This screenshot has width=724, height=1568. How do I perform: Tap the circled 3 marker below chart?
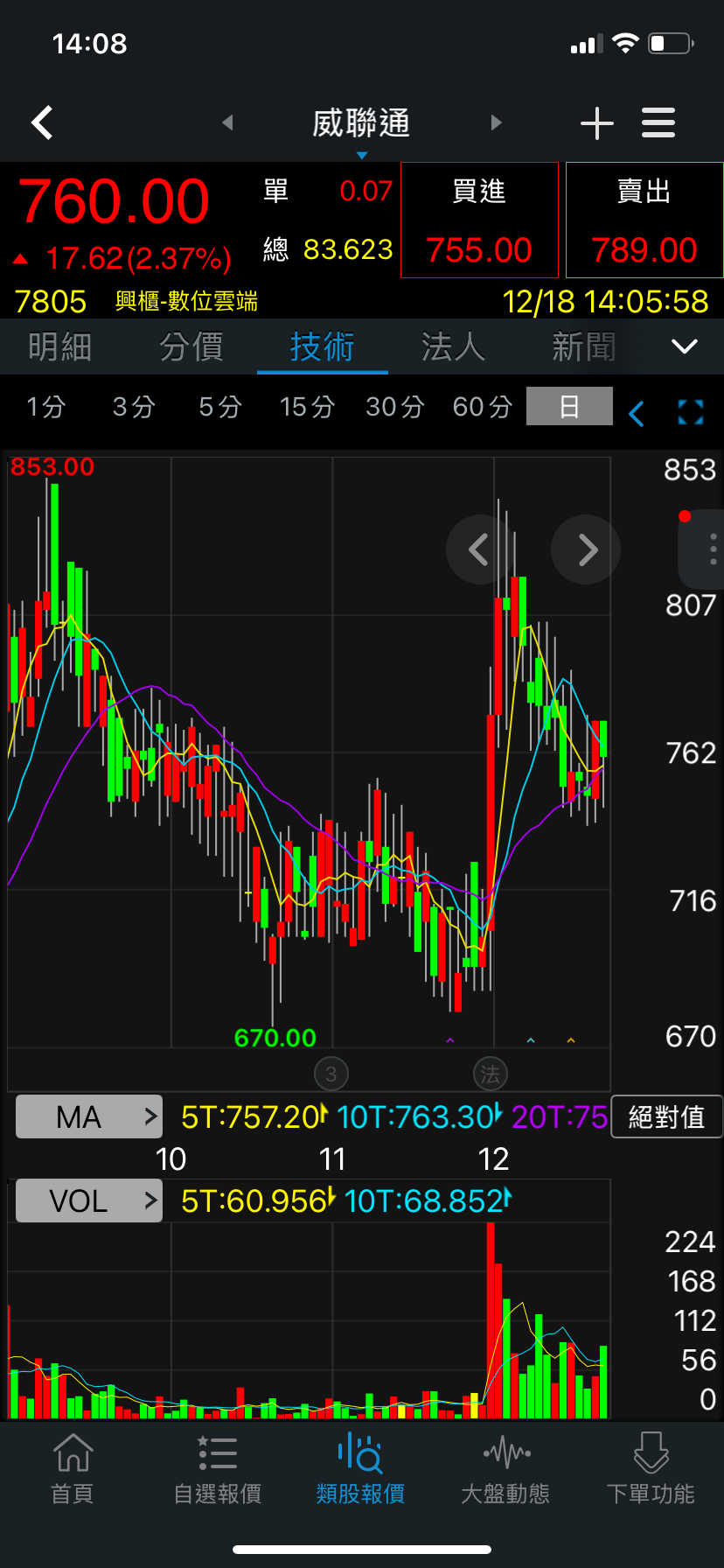pyautogui.click(x=331, y=1074)
